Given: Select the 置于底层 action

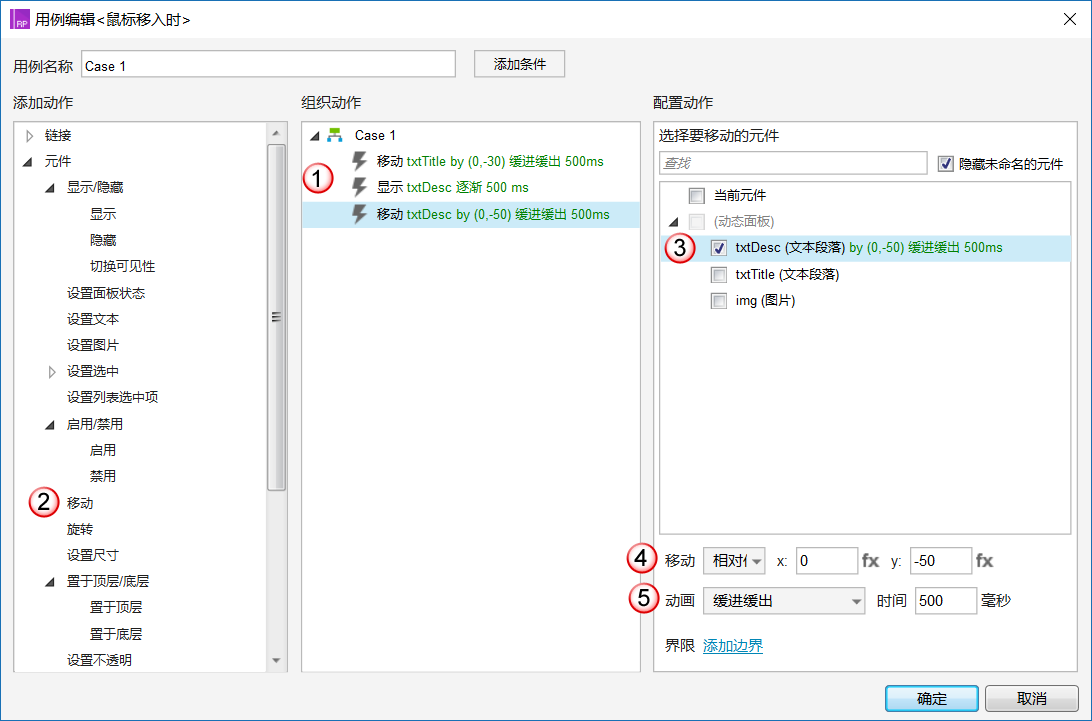Looking at the screenshot, I should click(x=116, y=634).
